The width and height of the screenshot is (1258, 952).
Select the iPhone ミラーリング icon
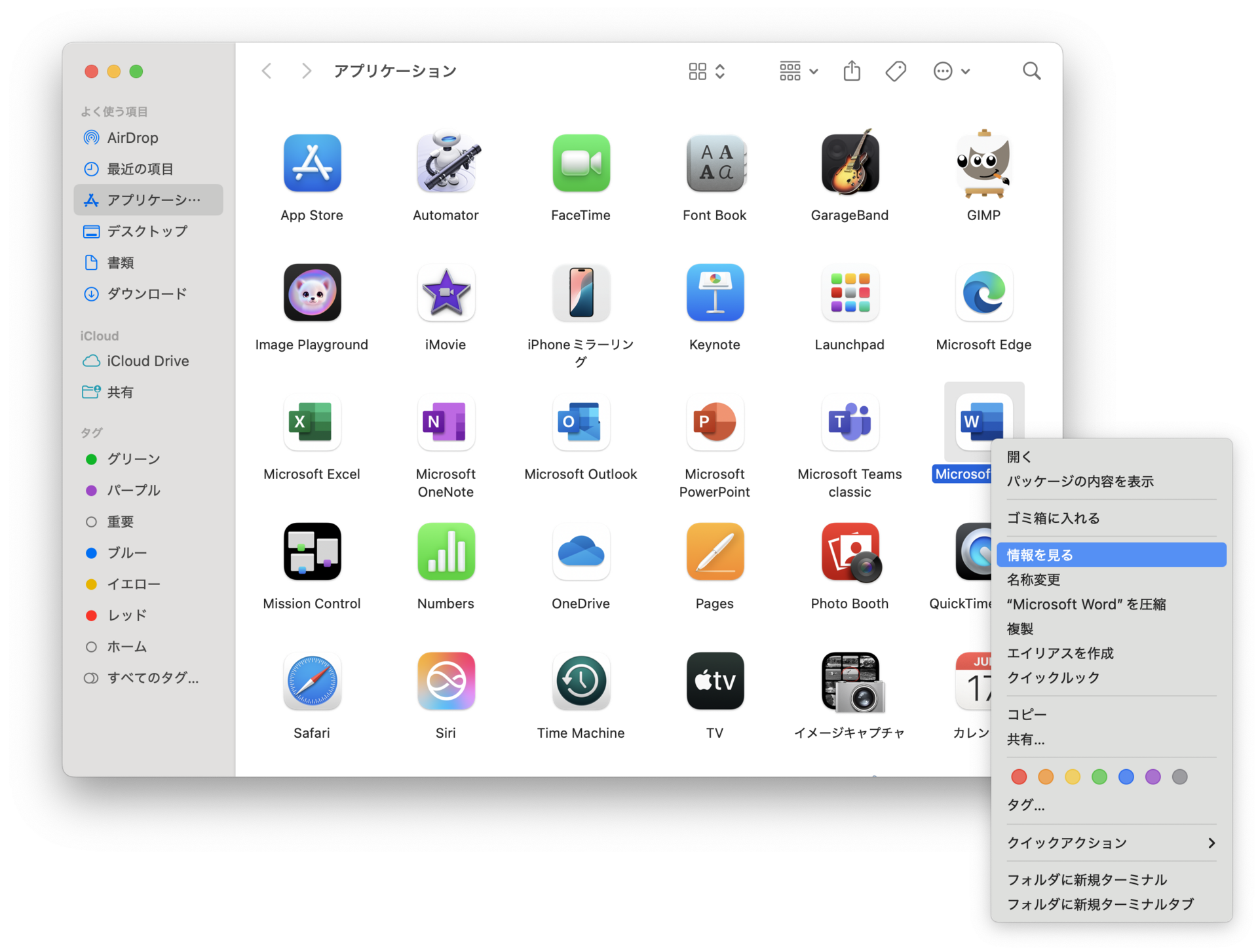[x=581, y=293]
